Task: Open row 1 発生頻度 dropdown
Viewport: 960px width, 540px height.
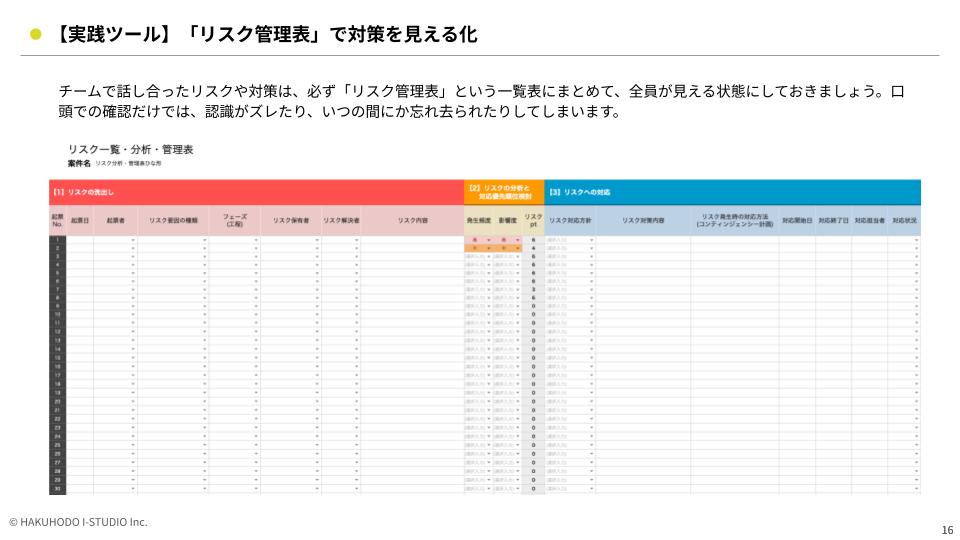Action: pos(488,240)
